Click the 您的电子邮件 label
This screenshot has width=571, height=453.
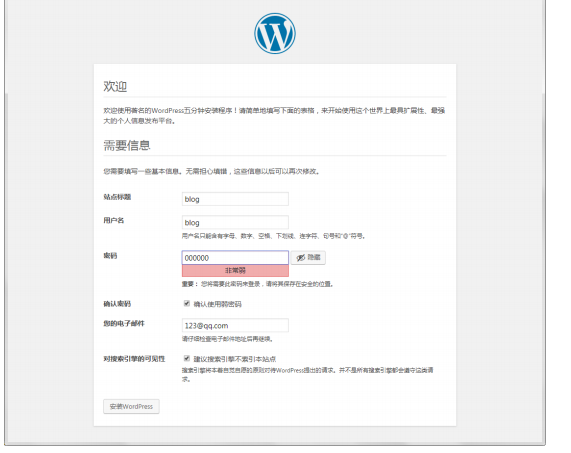(124, 323)
